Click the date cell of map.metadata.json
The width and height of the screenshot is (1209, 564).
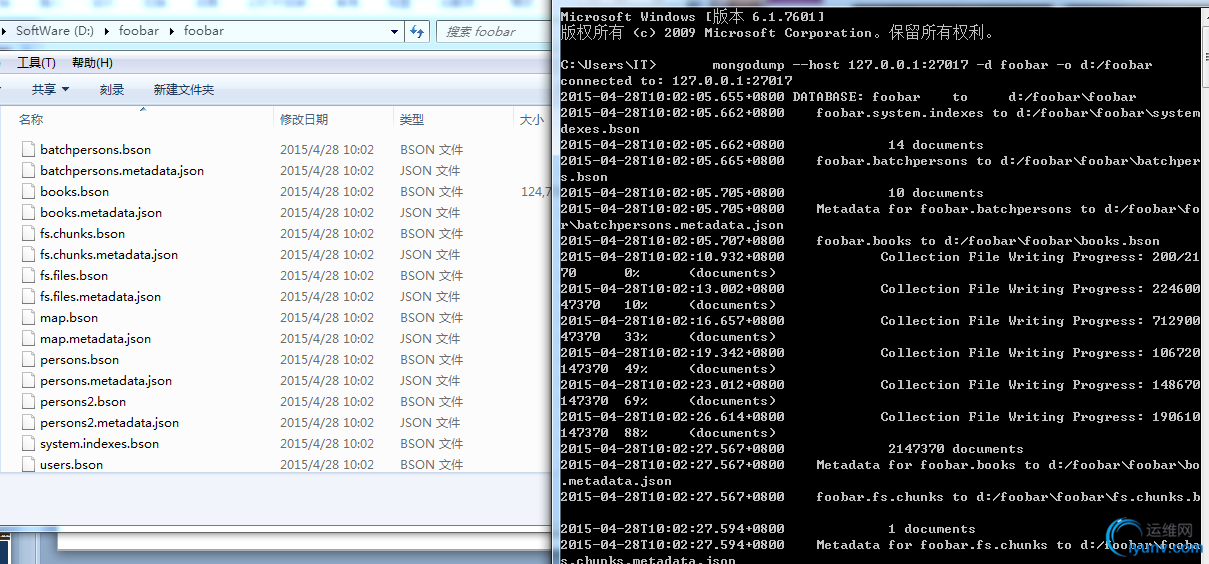[327, 338]
